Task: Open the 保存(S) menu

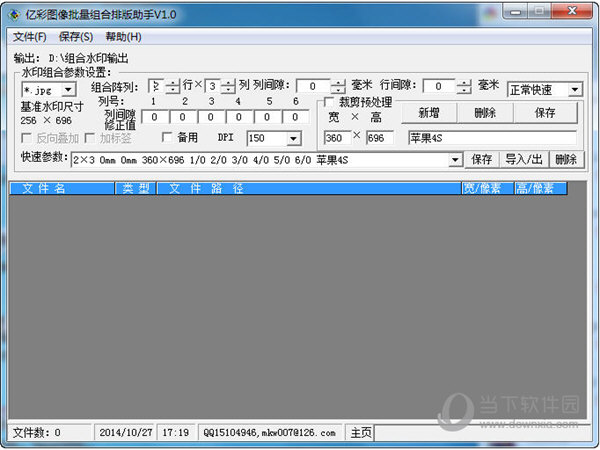Action: point(76,37)
